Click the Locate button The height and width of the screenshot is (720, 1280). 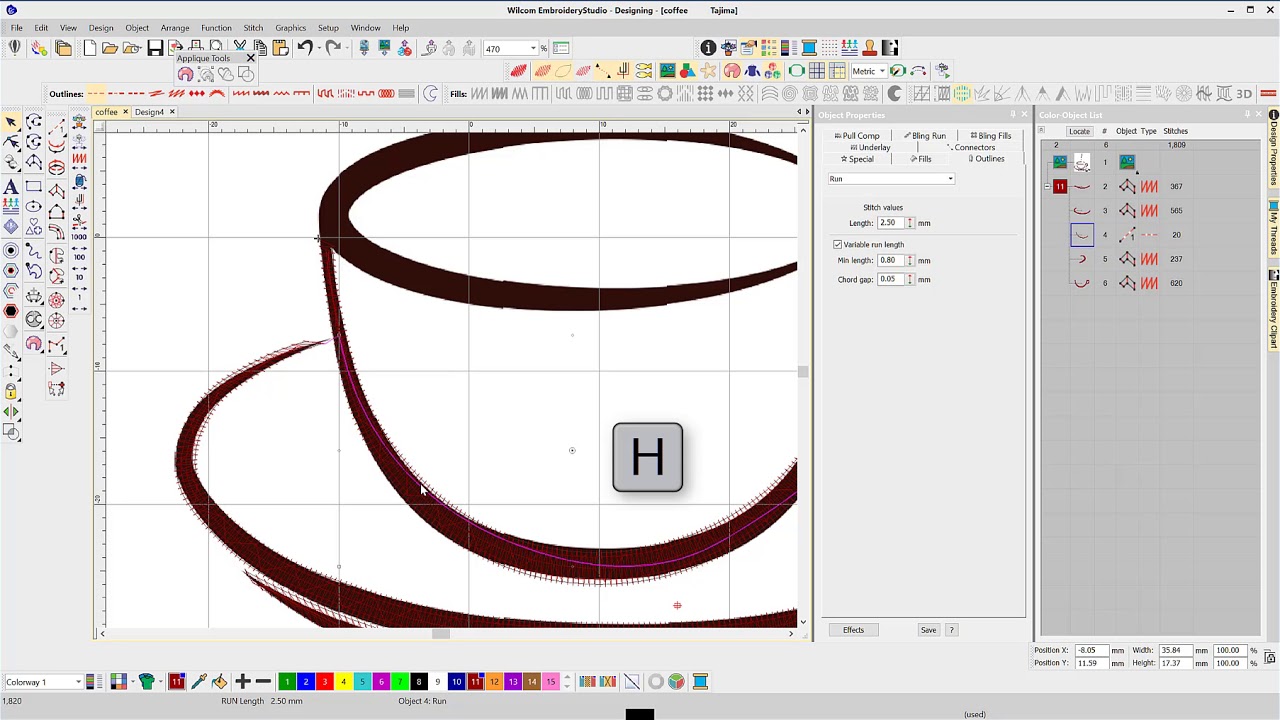[1079, 132]
